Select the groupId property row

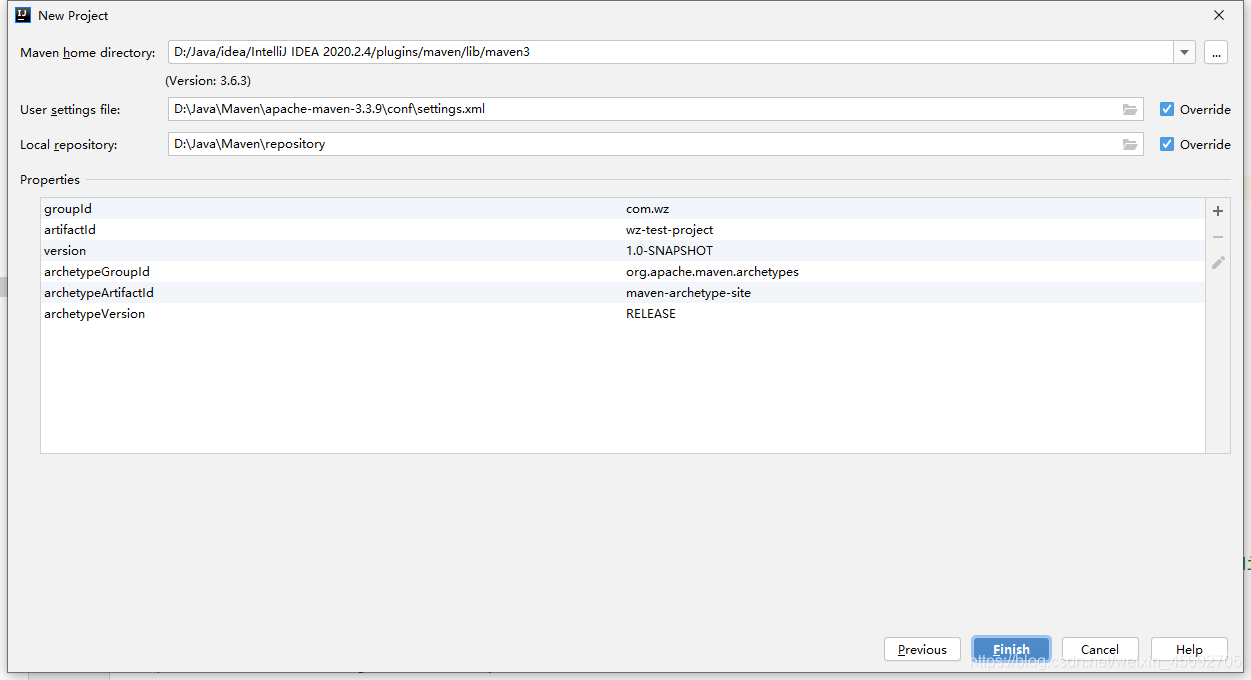coord(622,209)
